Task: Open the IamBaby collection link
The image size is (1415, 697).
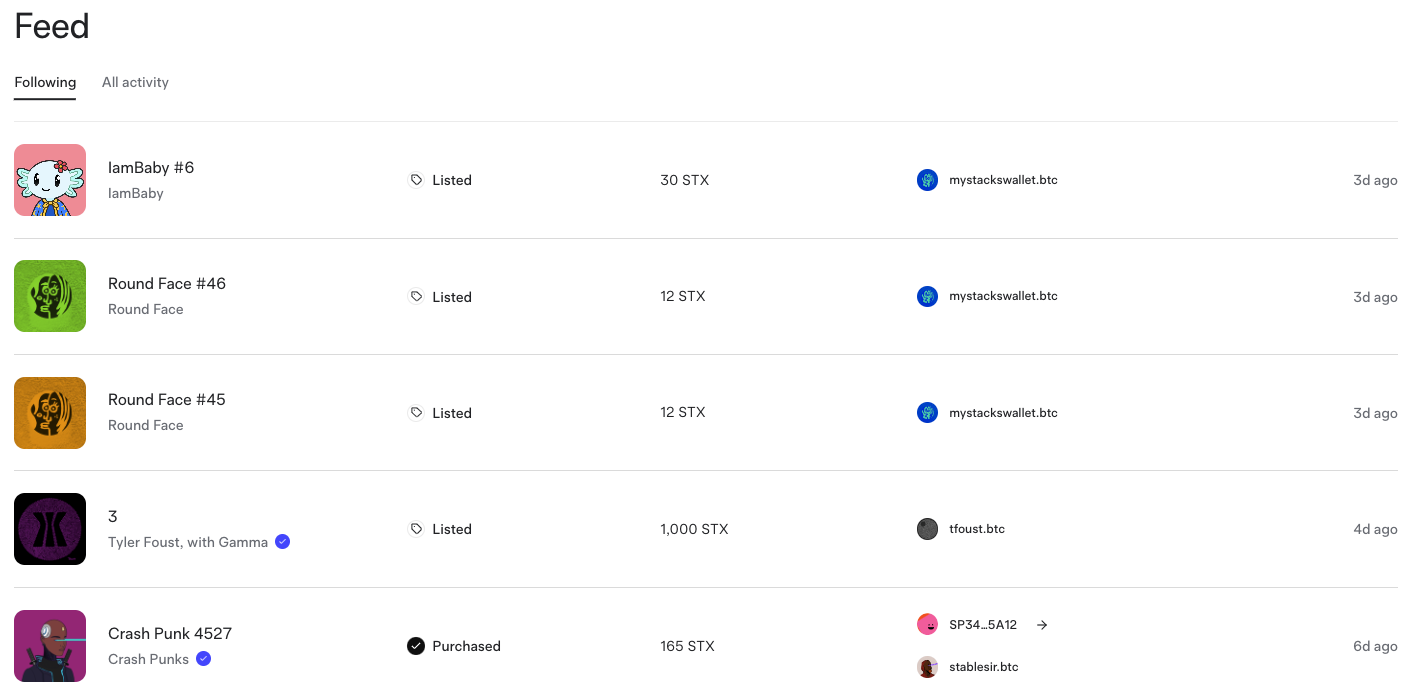Action: pos(135,193)
